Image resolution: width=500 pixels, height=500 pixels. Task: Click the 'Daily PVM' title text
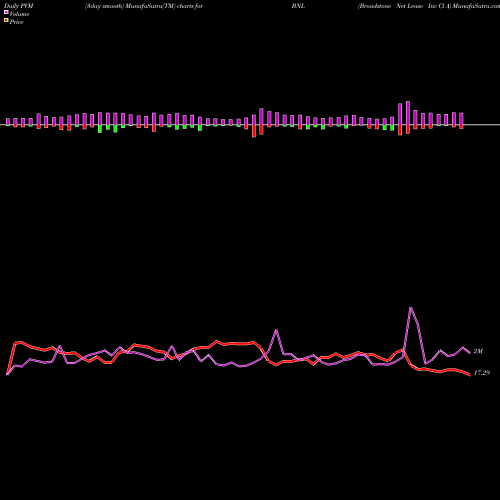point(19,6)
